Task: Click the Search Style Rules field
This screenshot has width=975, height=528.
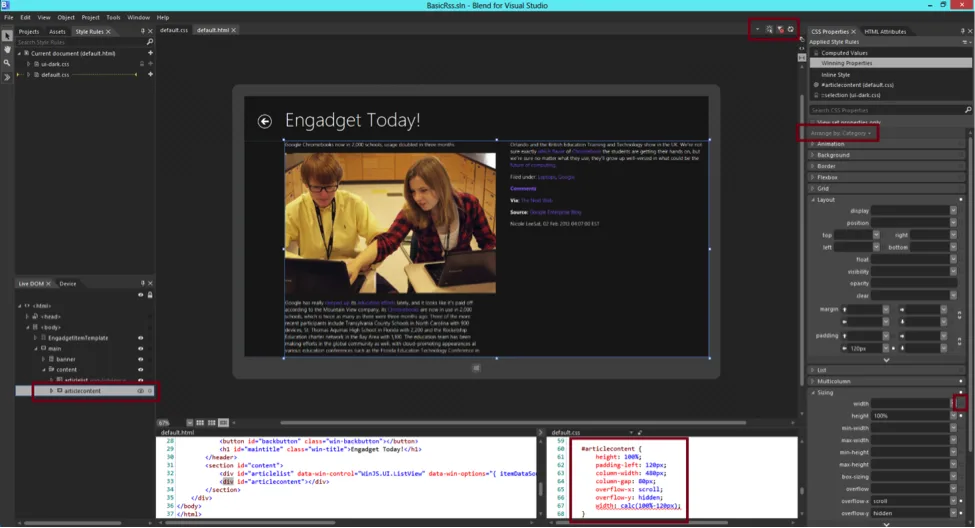Action: tap(81, 42)
